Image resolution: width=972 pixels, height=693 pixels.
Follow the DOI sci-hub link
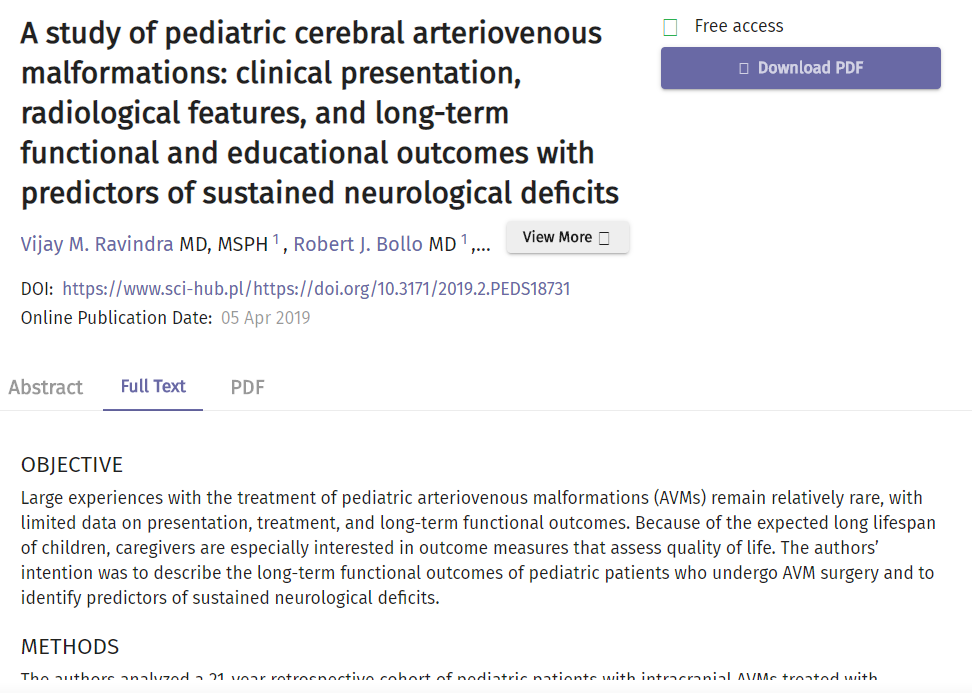[x=316, y=289]
